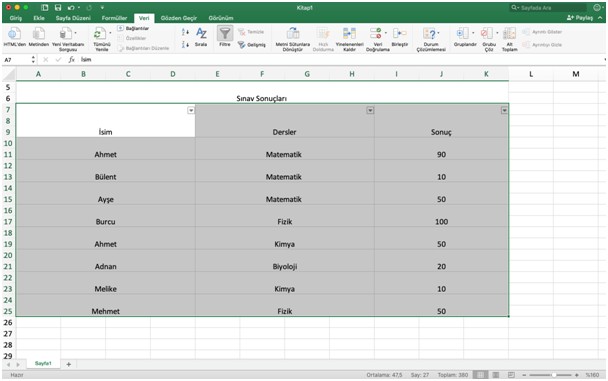Click the fx insert function button
Viewport: 608px width, 381px height.
point(71,60)
